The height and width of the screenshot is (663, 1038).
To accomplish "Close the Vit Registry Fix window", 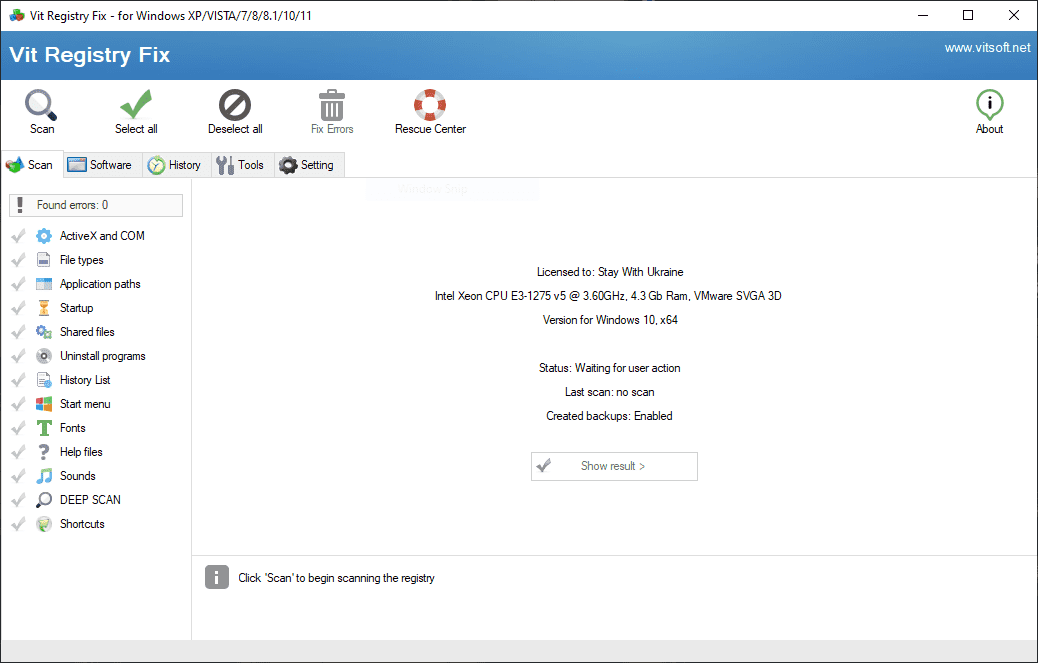I will tap(1014, 15).
